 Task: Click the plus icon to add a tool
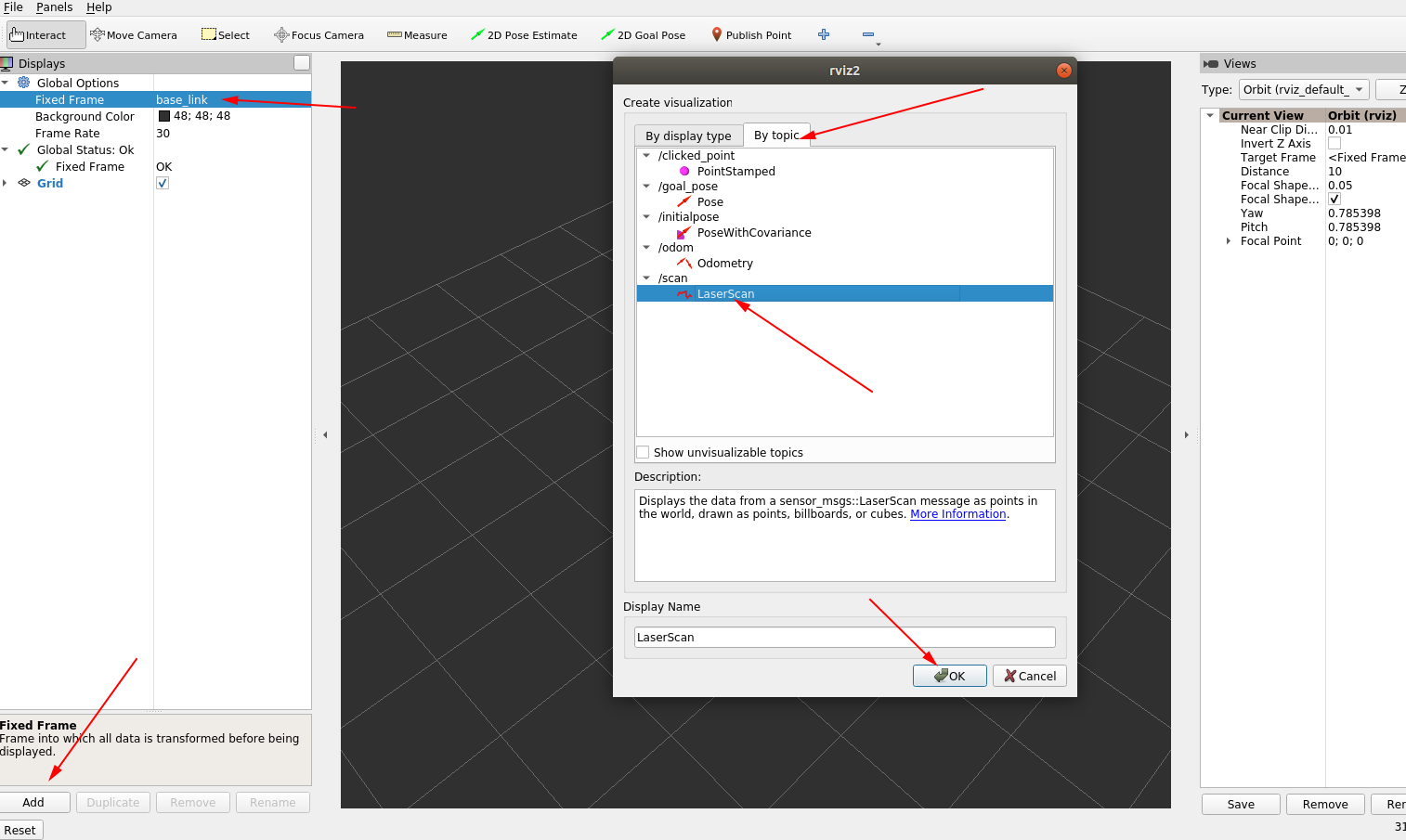coord(823,34)
